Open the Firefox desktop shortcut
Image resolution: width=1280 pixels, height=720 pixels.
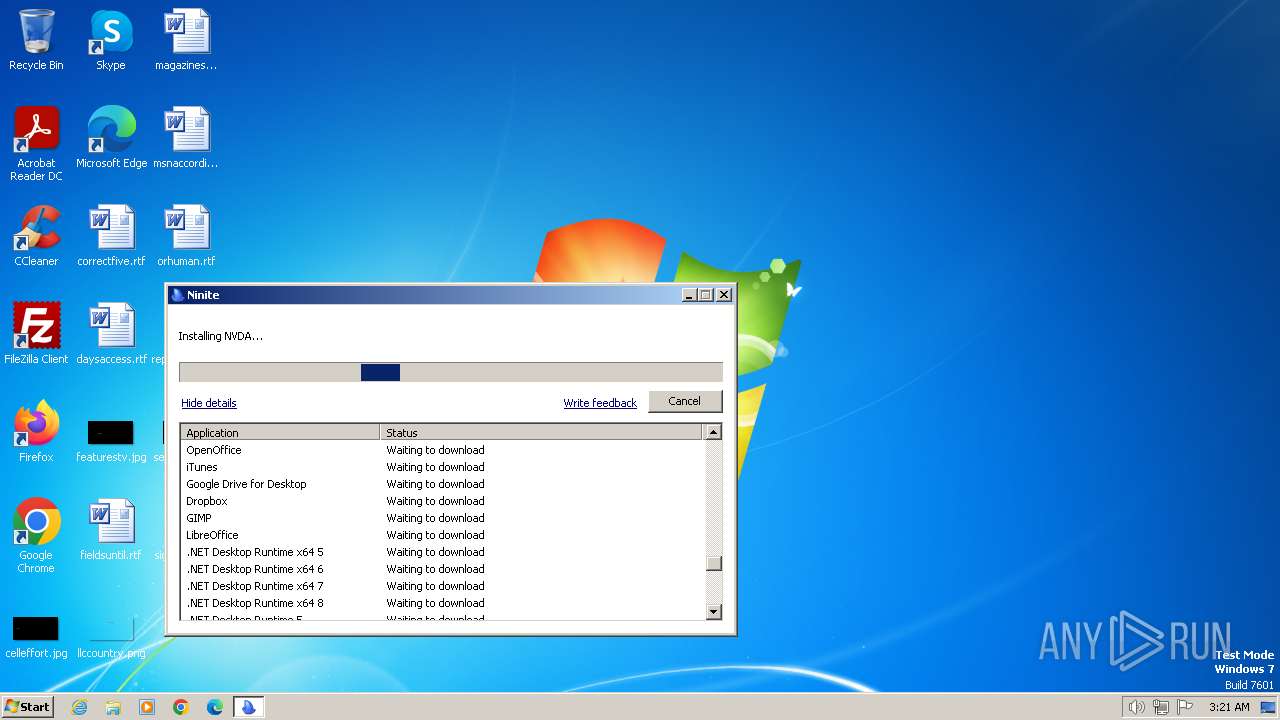(36, 432)
